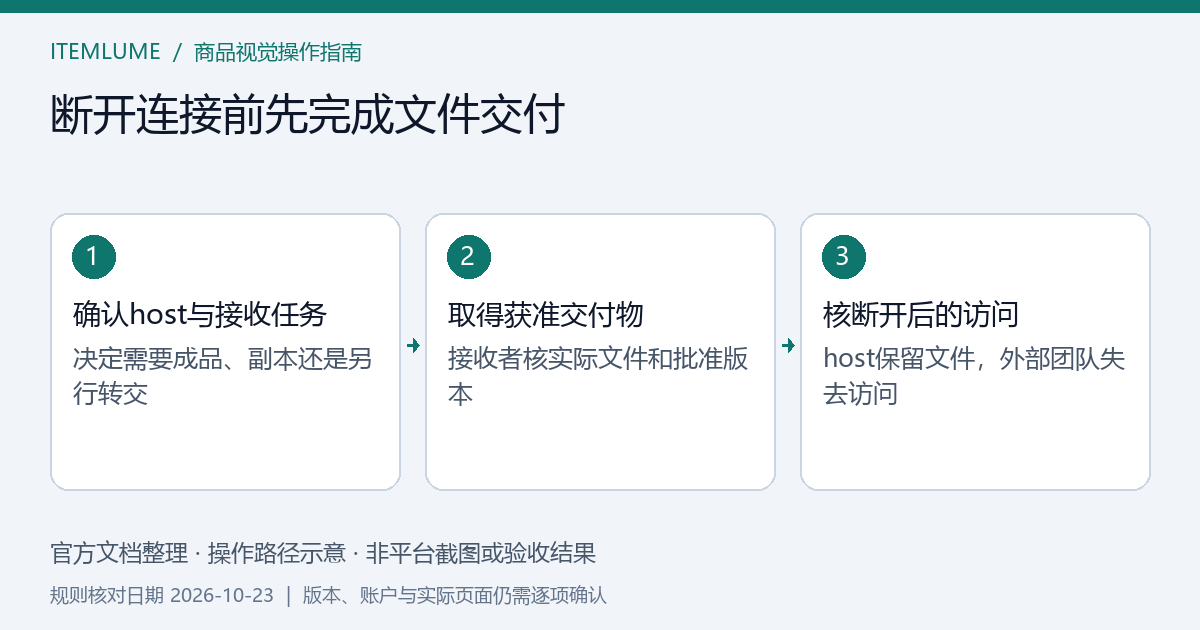Click the footer note 官方文档整理 · 操作路径示意
Viewport: 1200px width, 630px height.
(x=198, y=553)
